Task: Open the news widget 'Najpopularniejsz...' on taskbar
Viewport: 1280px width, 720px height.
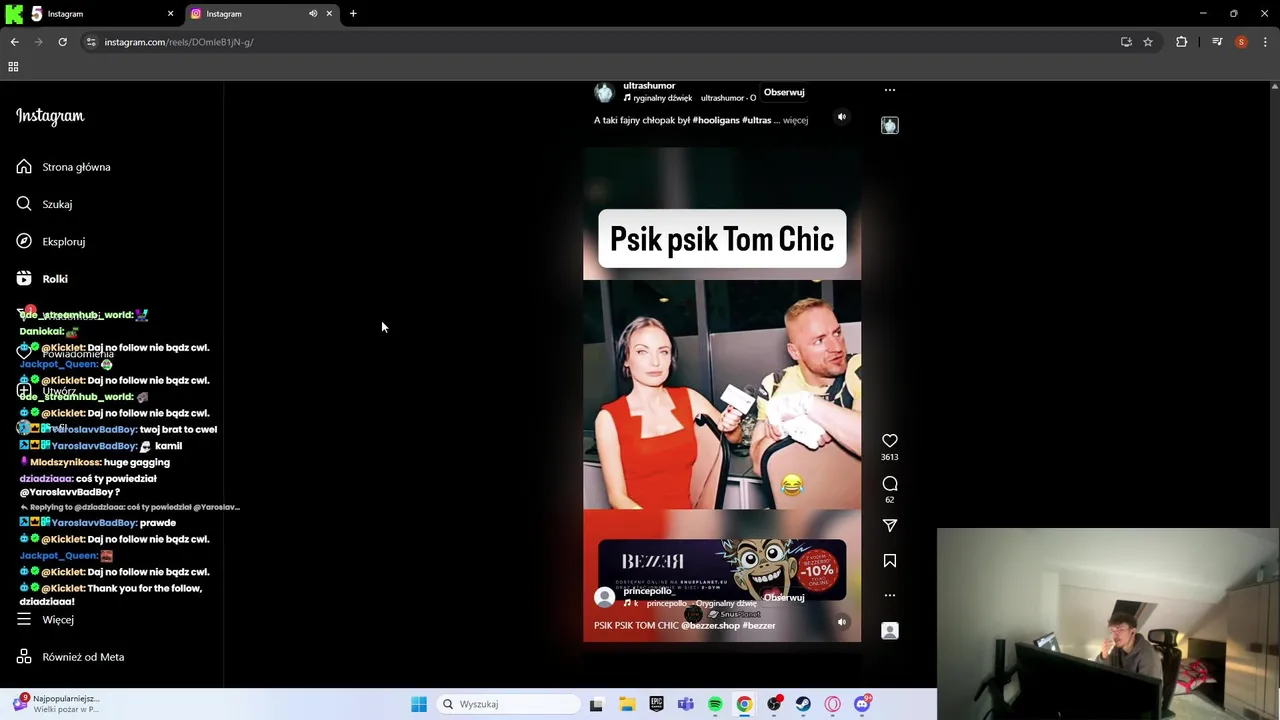Action: 56,704
